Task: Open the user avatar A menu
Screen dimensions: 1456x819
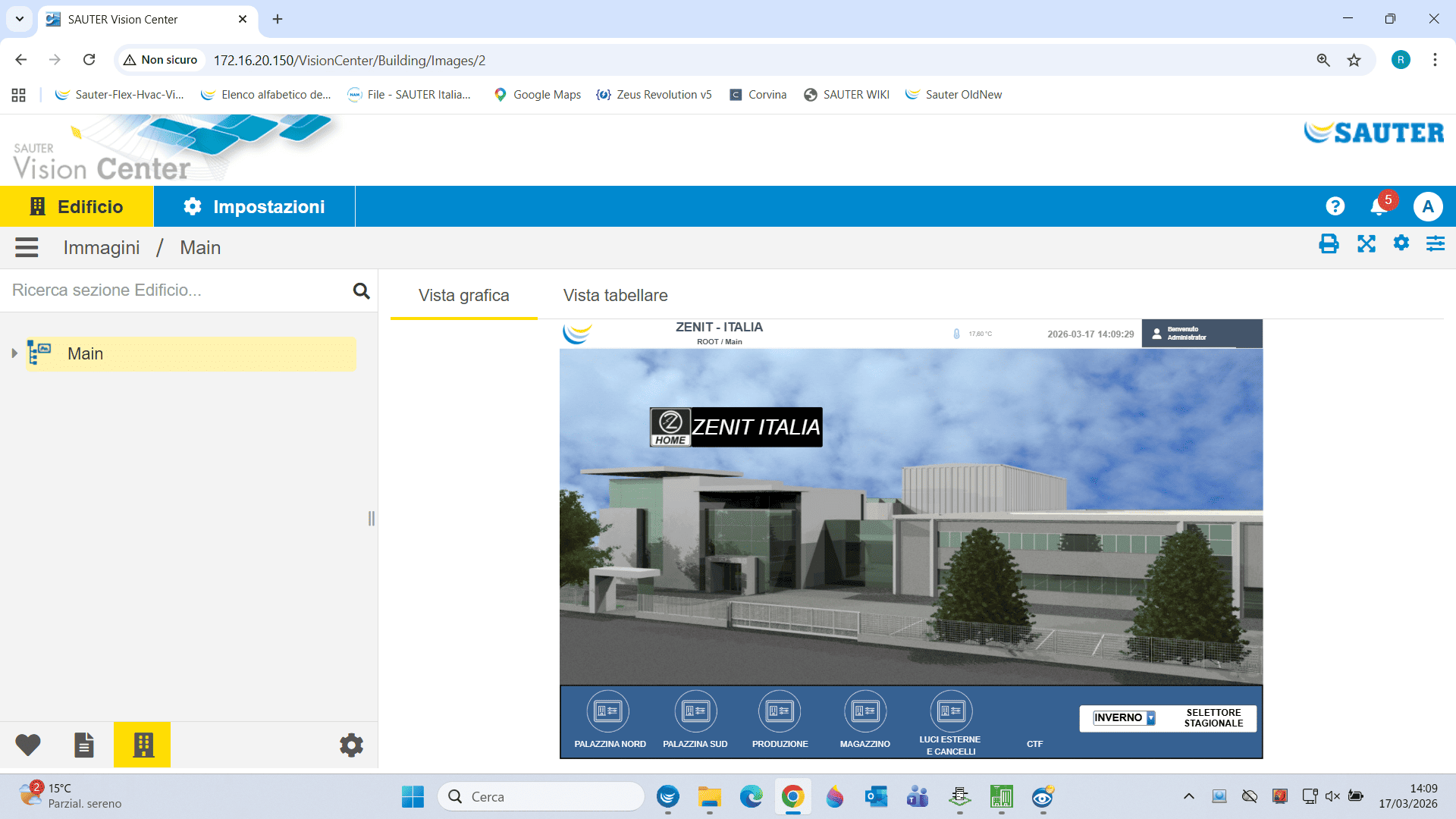Action: 1427,206
